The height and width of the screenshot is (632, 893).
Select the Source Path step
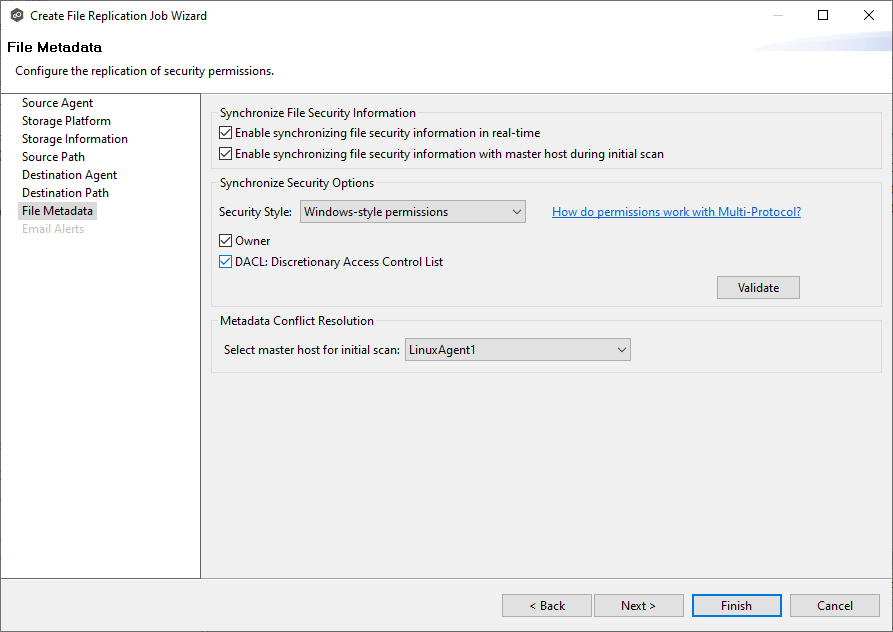point(53,156)
